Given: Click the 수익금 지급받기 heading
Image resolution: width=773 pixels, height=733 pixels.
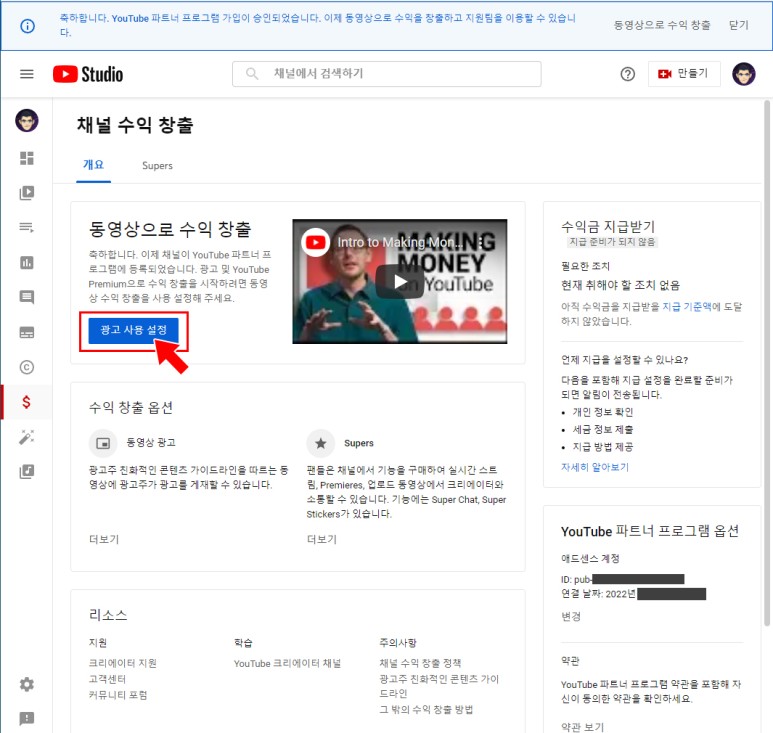Looking at the screenshot, I should point(608,226).
